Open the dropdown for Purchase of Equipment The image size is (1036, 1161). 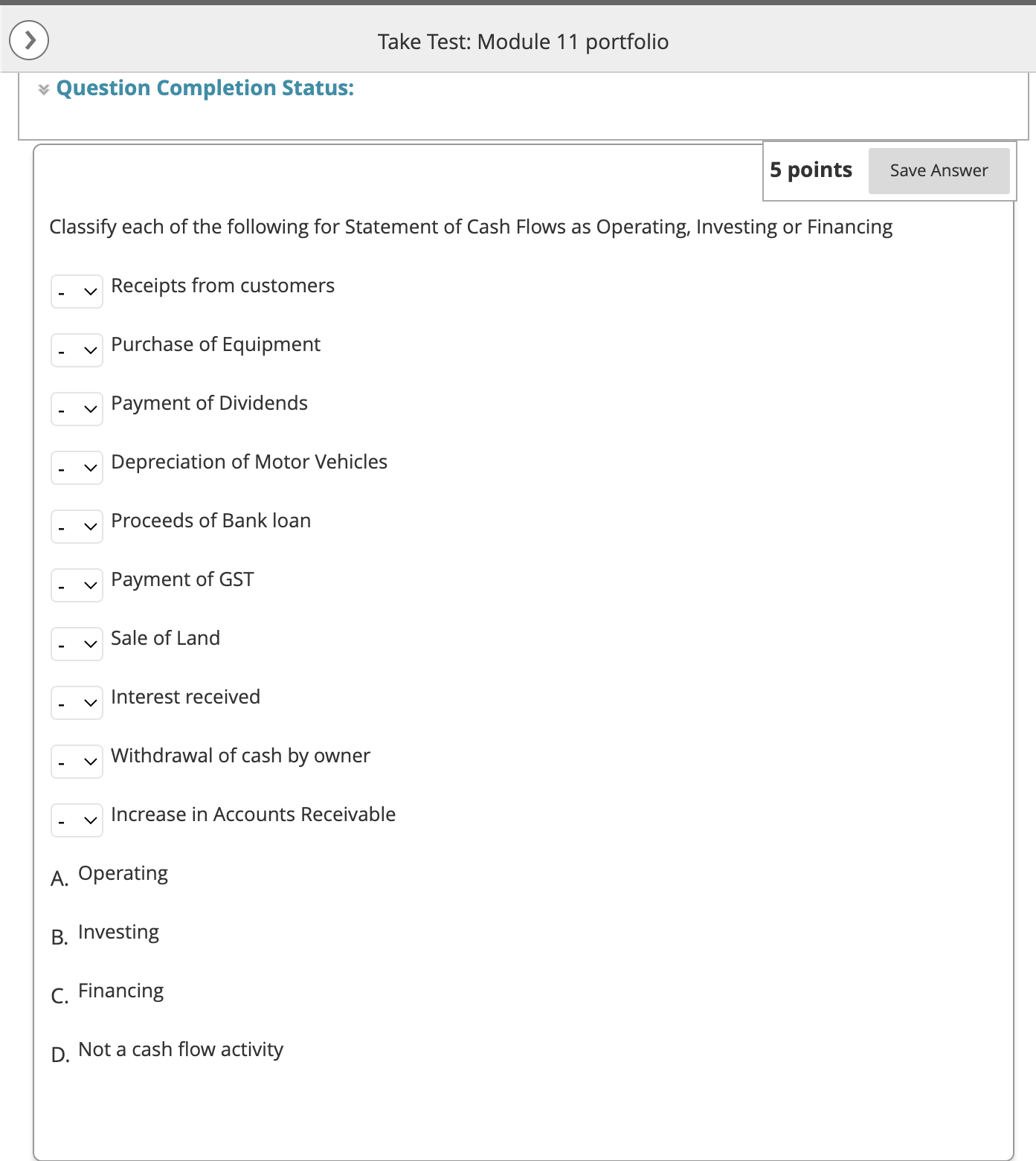pyautogui.click(x=77, y=350)
